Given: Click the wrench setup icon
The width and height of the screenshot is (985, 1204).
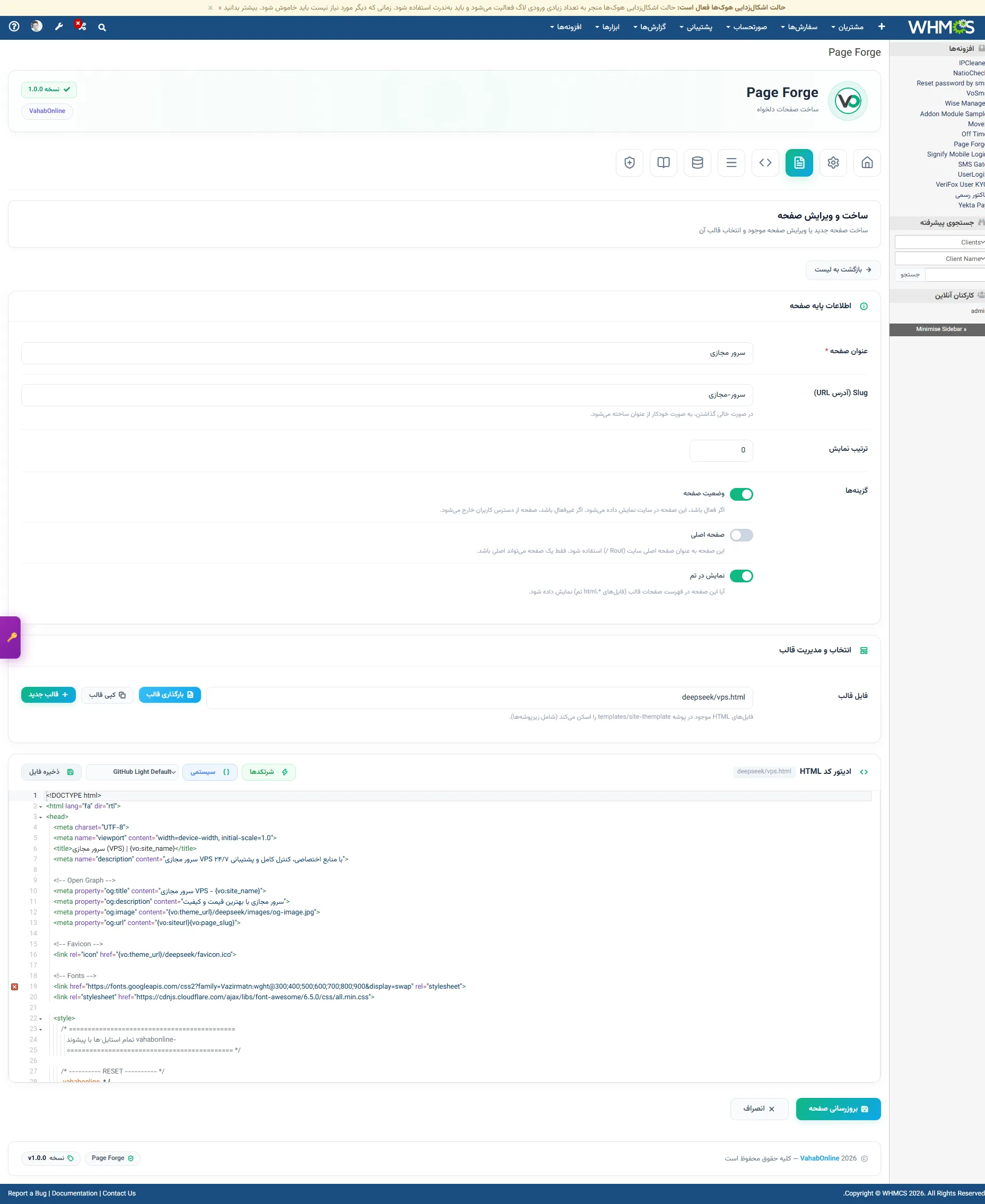Looking at the screenshot, I should pos(58,27).
